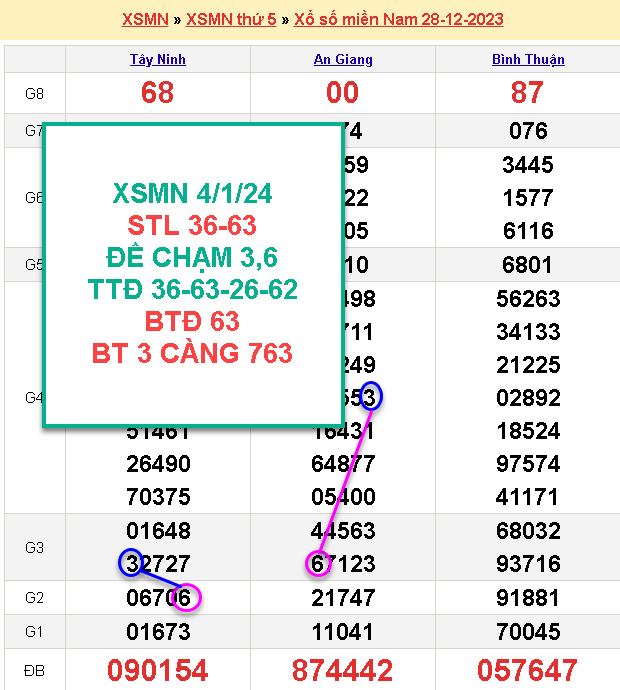The image size is (620, 690).
Task: Select the Tây Ninh column header link
Action: point(158,59)
